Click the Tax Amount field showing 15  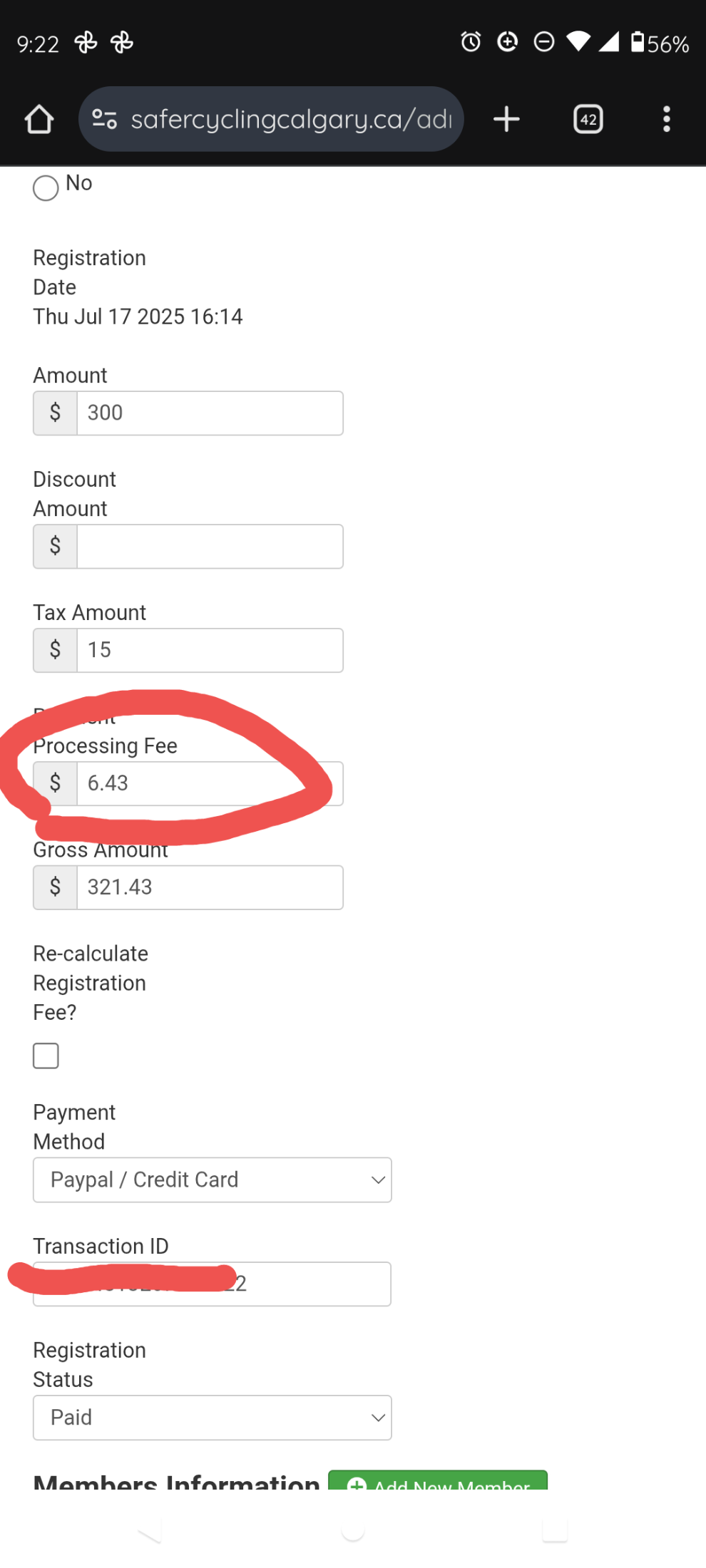(x=210, y=650)
